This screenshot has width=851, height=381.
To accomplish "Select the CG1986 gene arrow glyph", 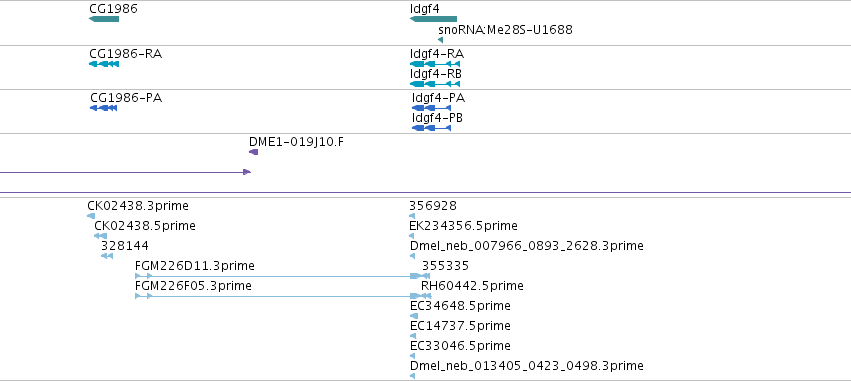I will [104, 19].
